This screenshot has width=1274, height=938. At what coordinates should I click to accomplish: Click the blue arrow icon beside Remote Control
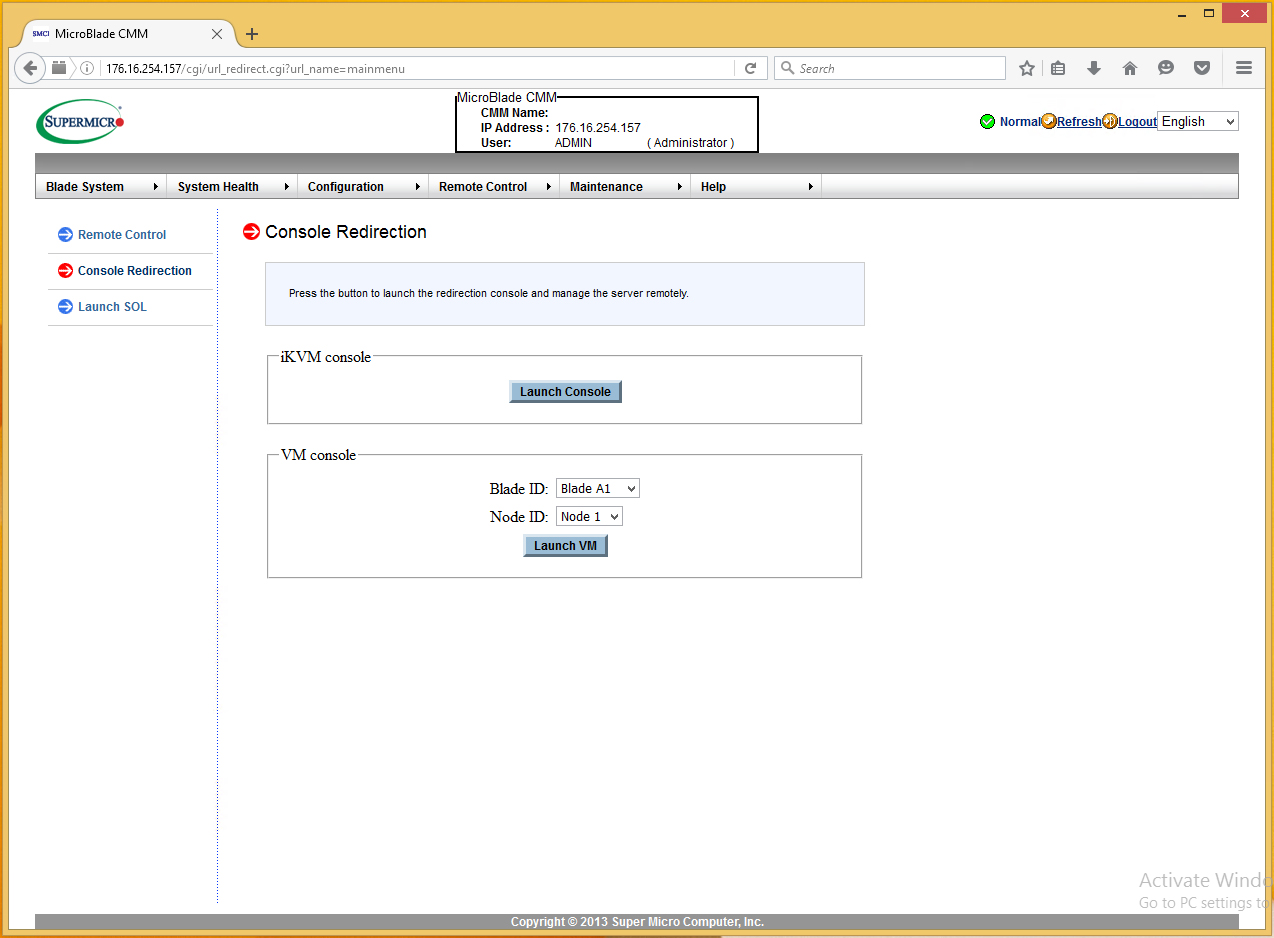pyautogui.click(x=65, y=235)
